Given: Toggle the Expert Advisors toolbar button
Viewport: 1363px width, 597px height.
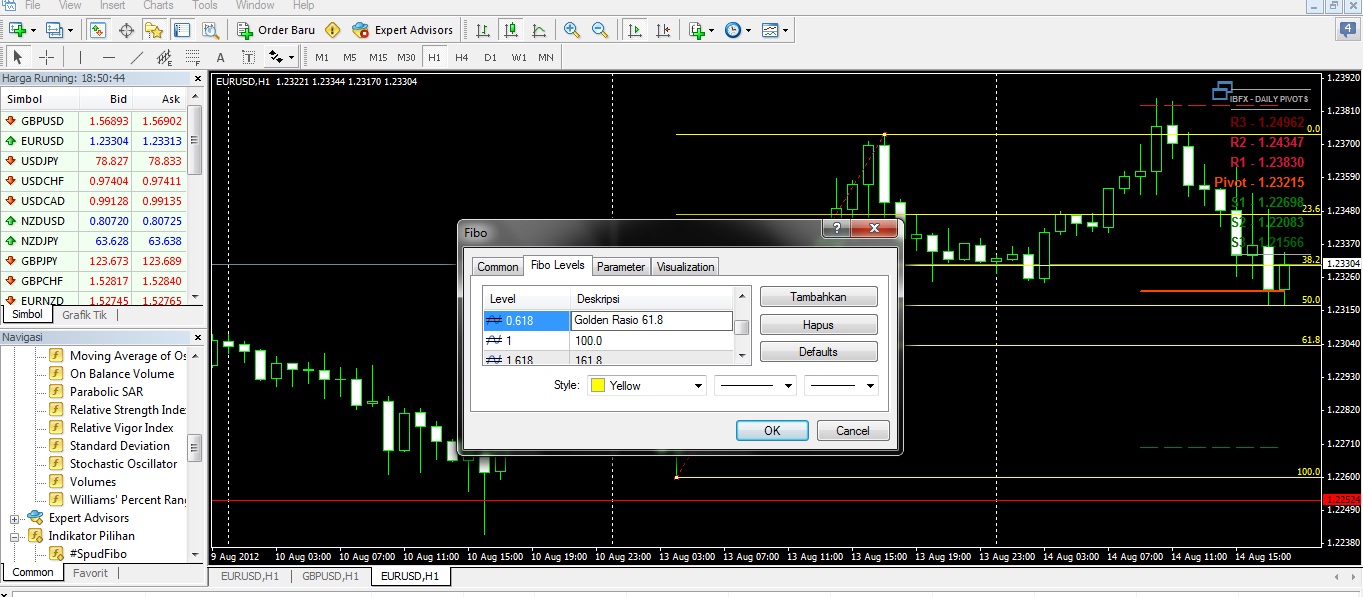Looking at the screenshot, I should pos(402,30).
